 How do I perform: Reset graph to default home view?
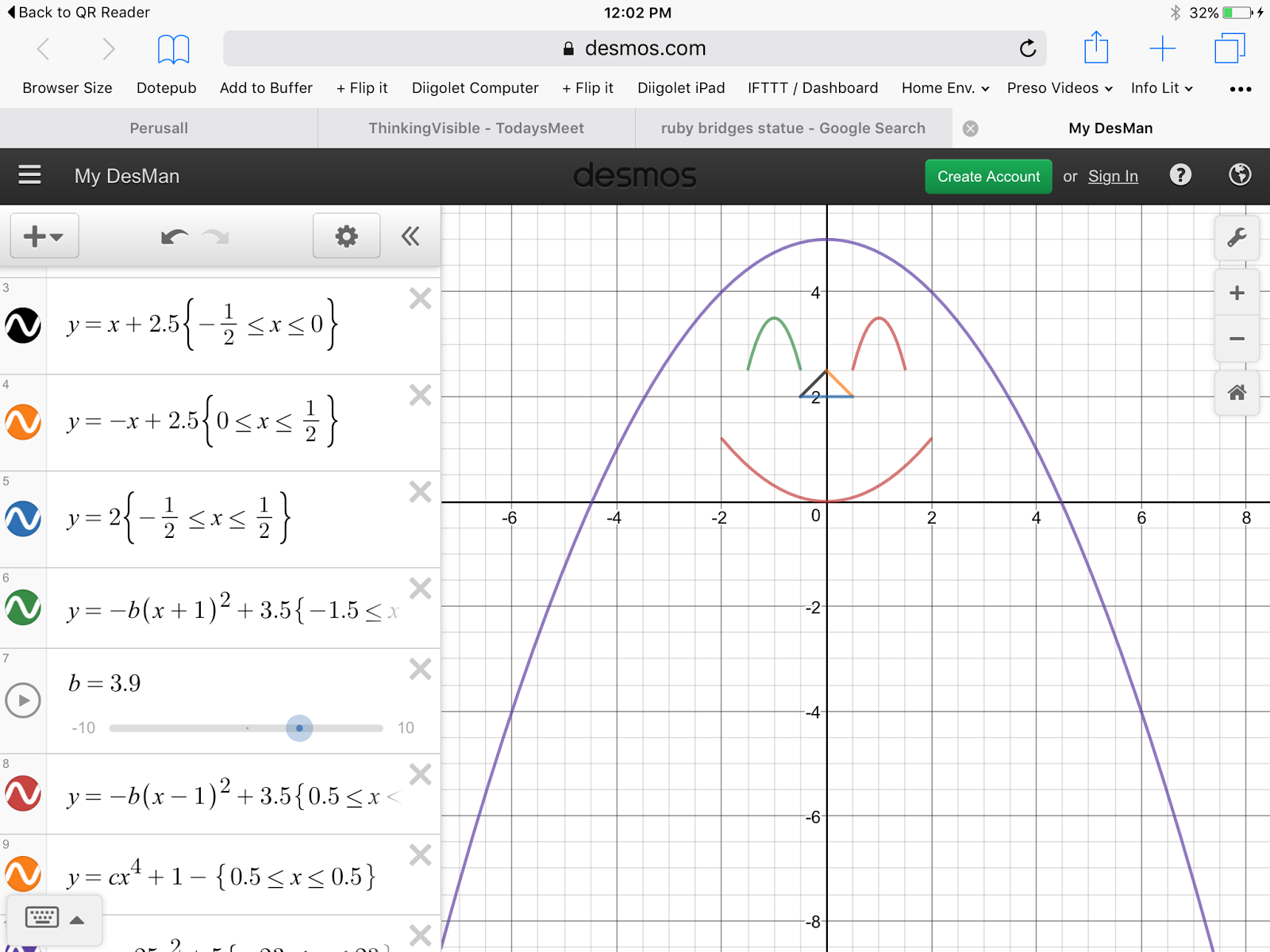pos(1237,392)
